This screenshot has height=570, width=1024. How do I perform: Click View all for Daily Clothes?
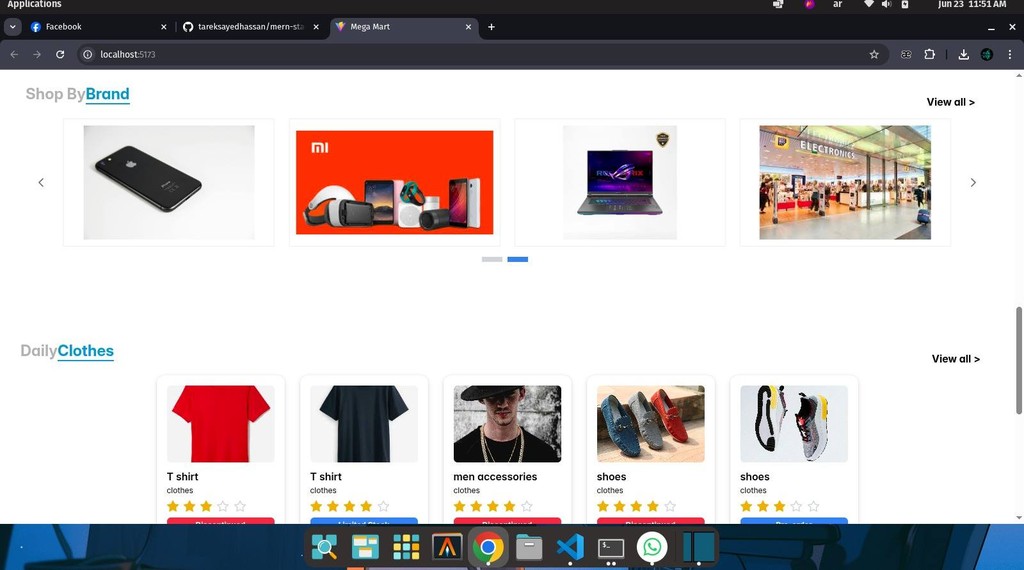[955, 358]
